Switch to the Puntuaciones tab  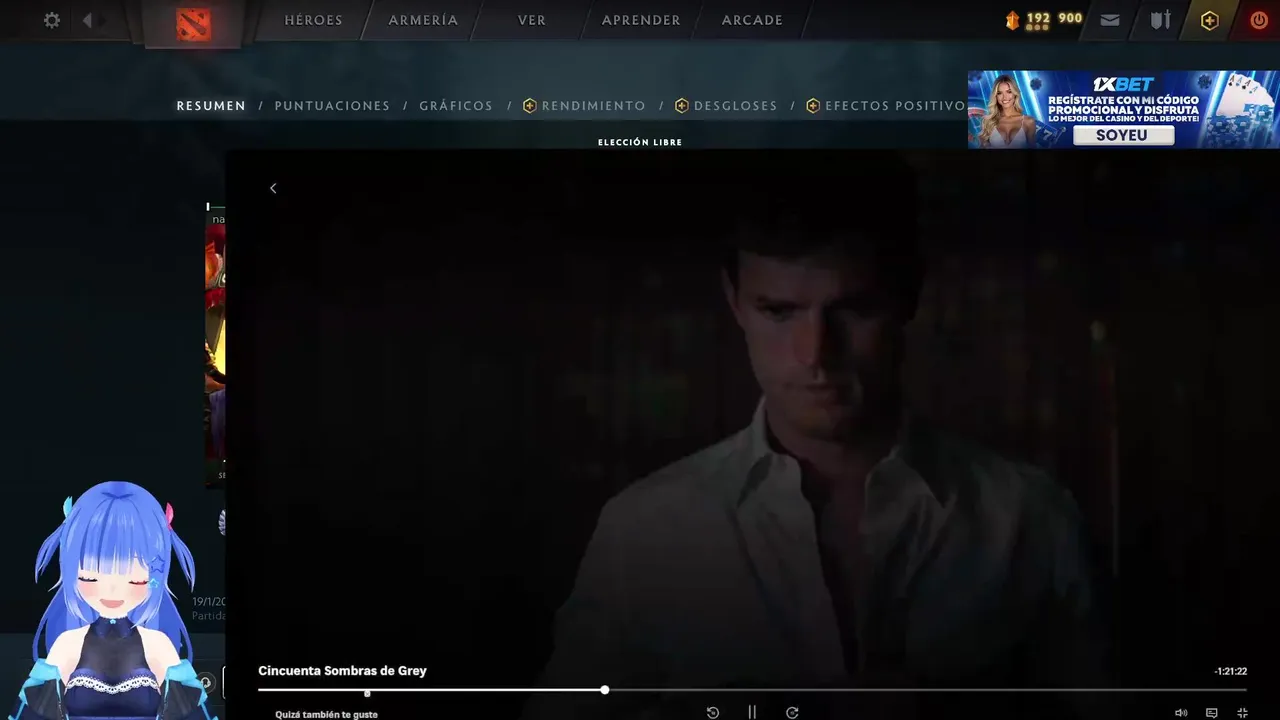tap(332, 106)
